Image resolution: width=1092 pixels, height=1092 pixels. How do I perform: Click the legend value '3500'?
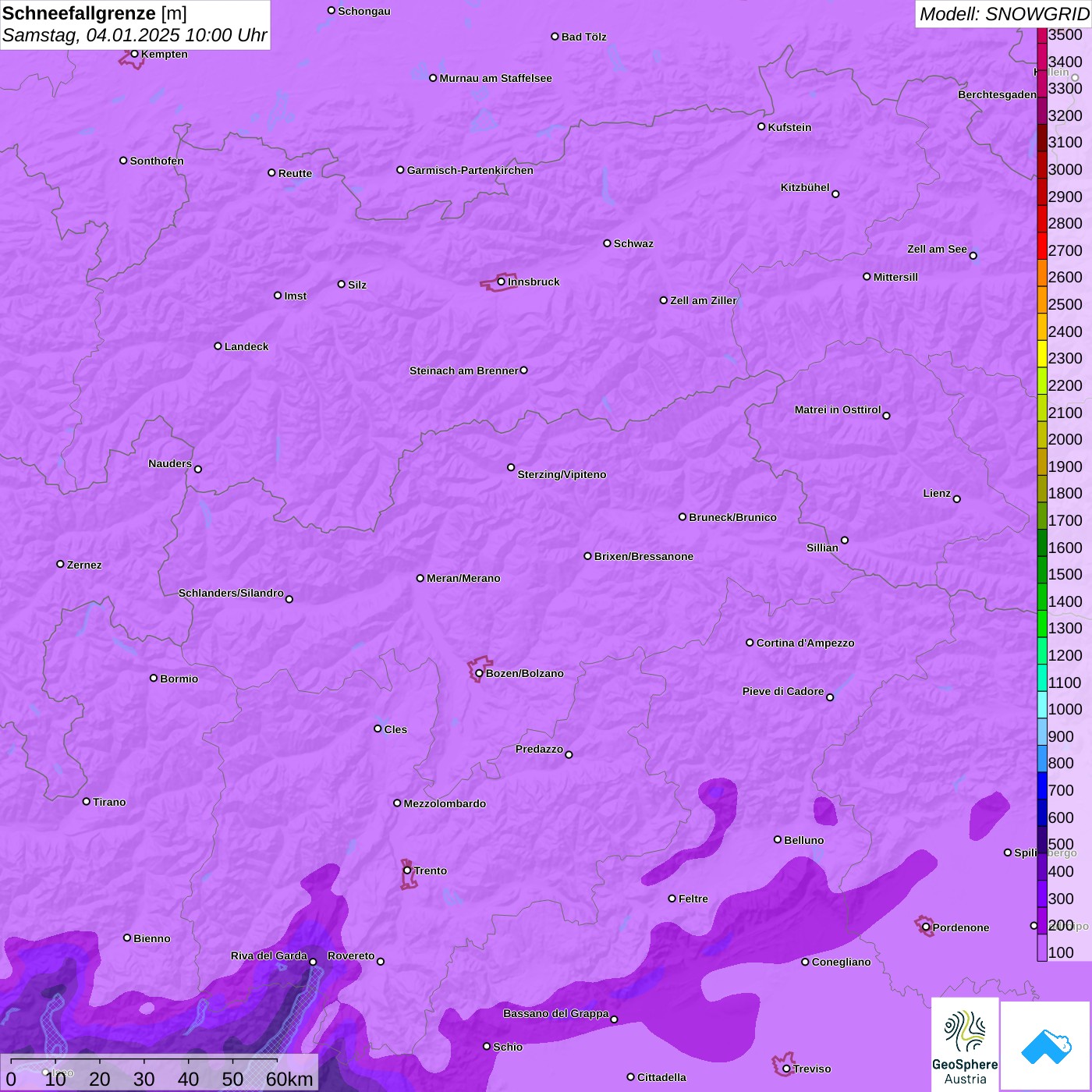[x=1065, y=34]
